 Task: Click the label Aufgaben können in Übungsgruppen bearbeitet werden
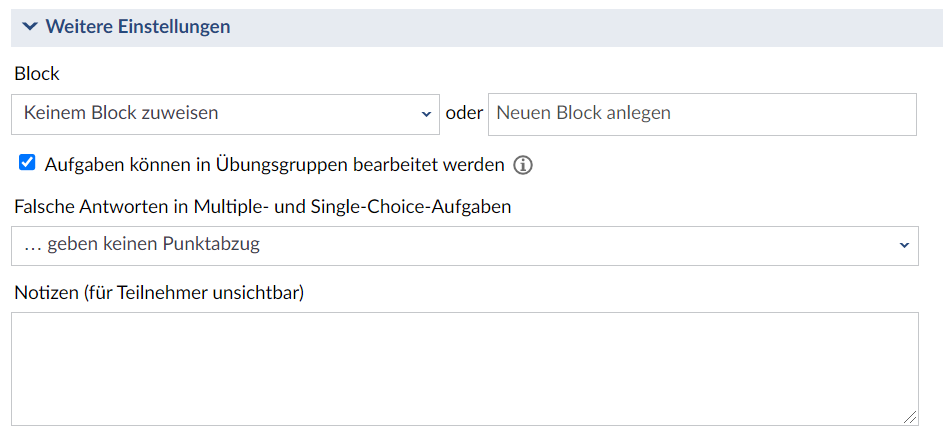(274, 164)
